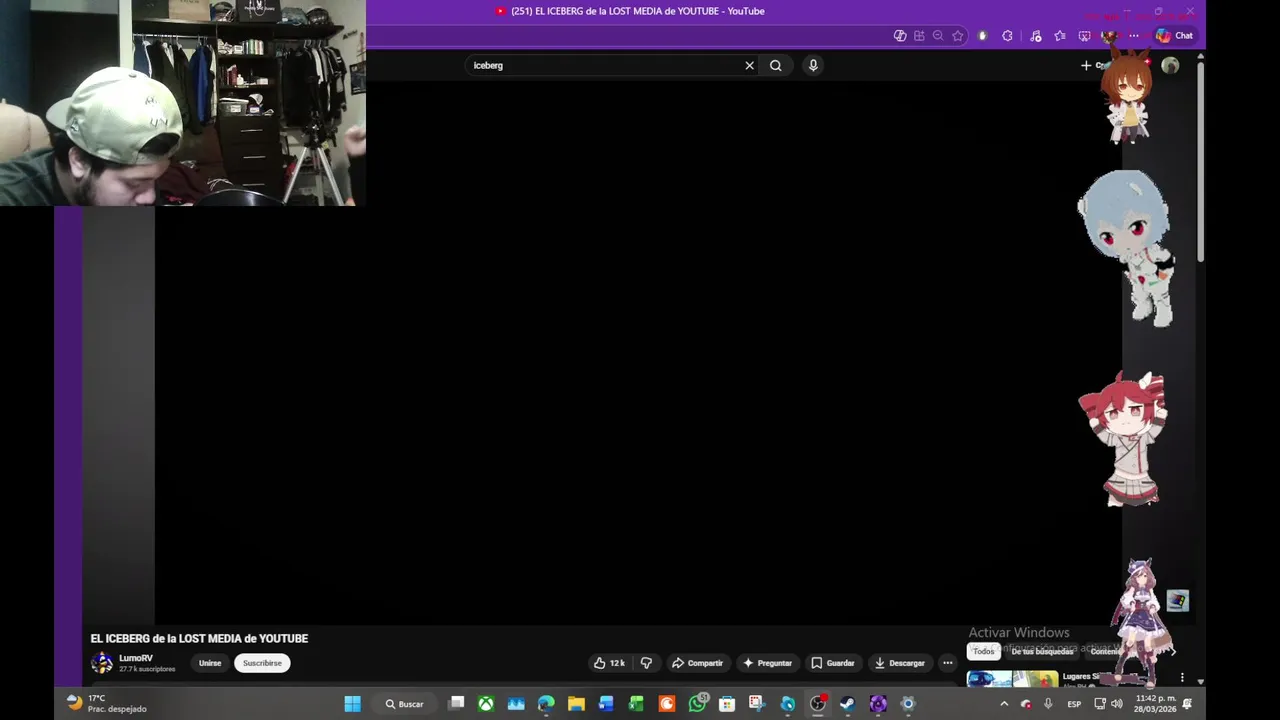Image resolution: width=1280 pixels, height=720 pixels.
Task: Open Edge Settings and more menu
Action: (1134, 36)
